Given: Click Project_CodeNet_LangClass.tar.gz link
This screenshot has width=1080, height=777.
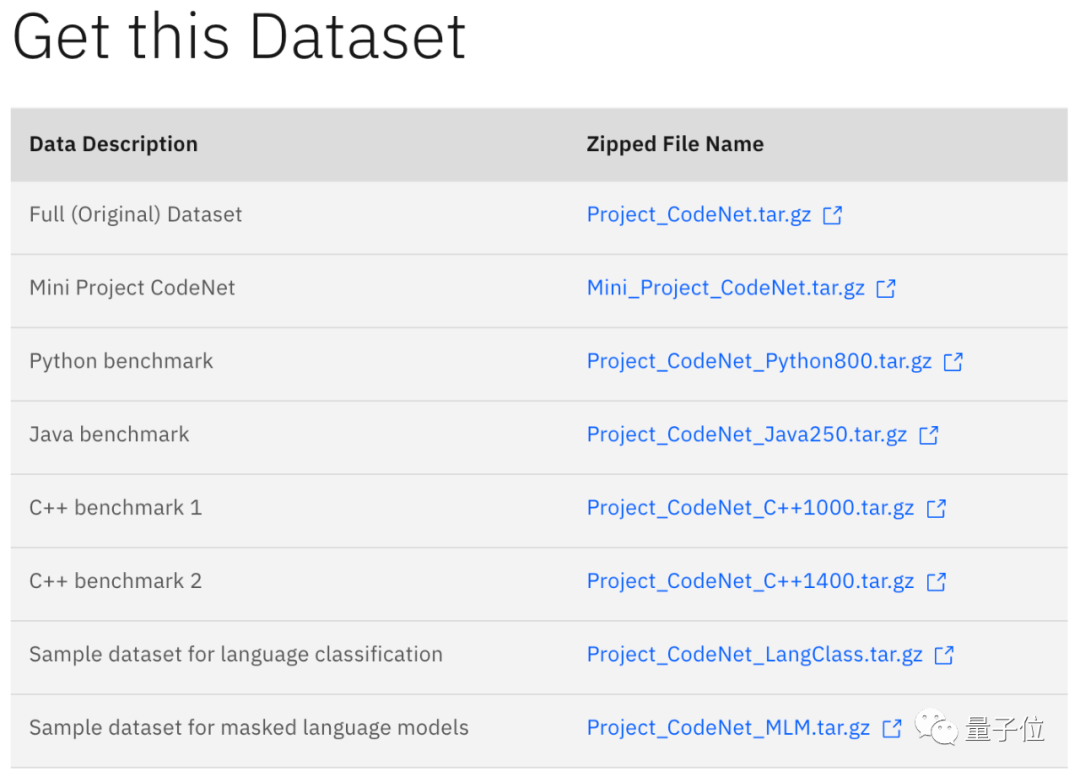Looking at the screenshot, I should point(754,654).
